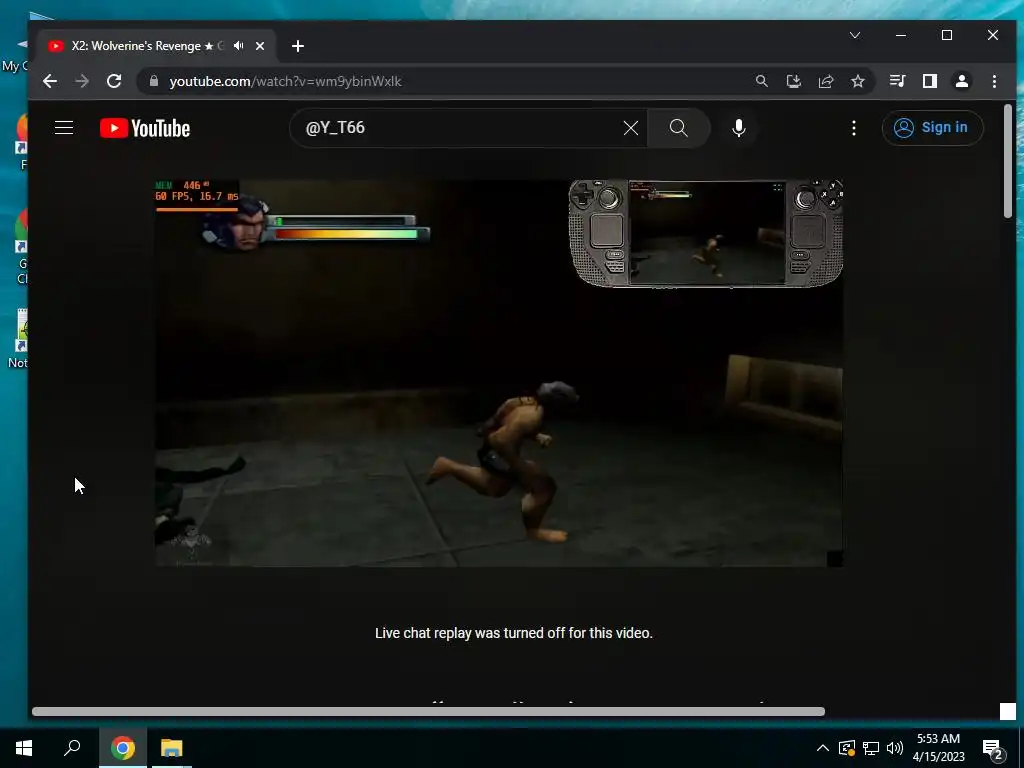Click the Chrome taskbar icon

pos(123,748)
